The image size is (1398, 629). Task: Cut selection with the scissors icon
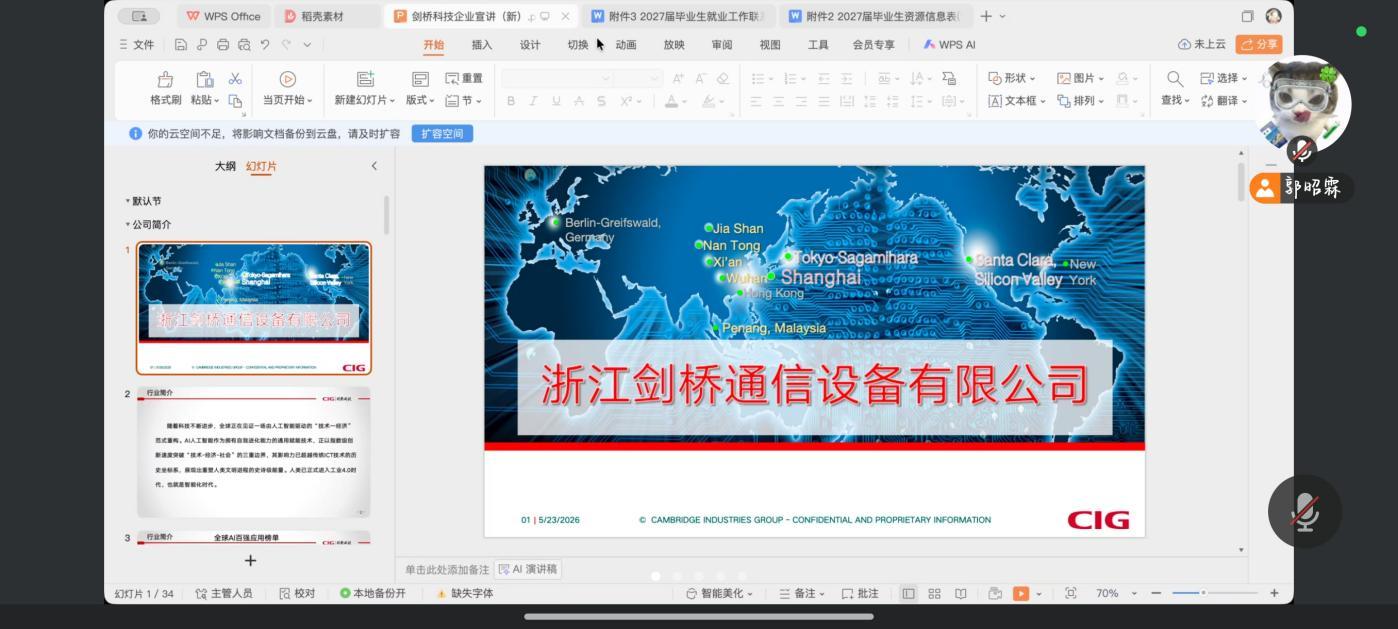[x=235, y=78]
